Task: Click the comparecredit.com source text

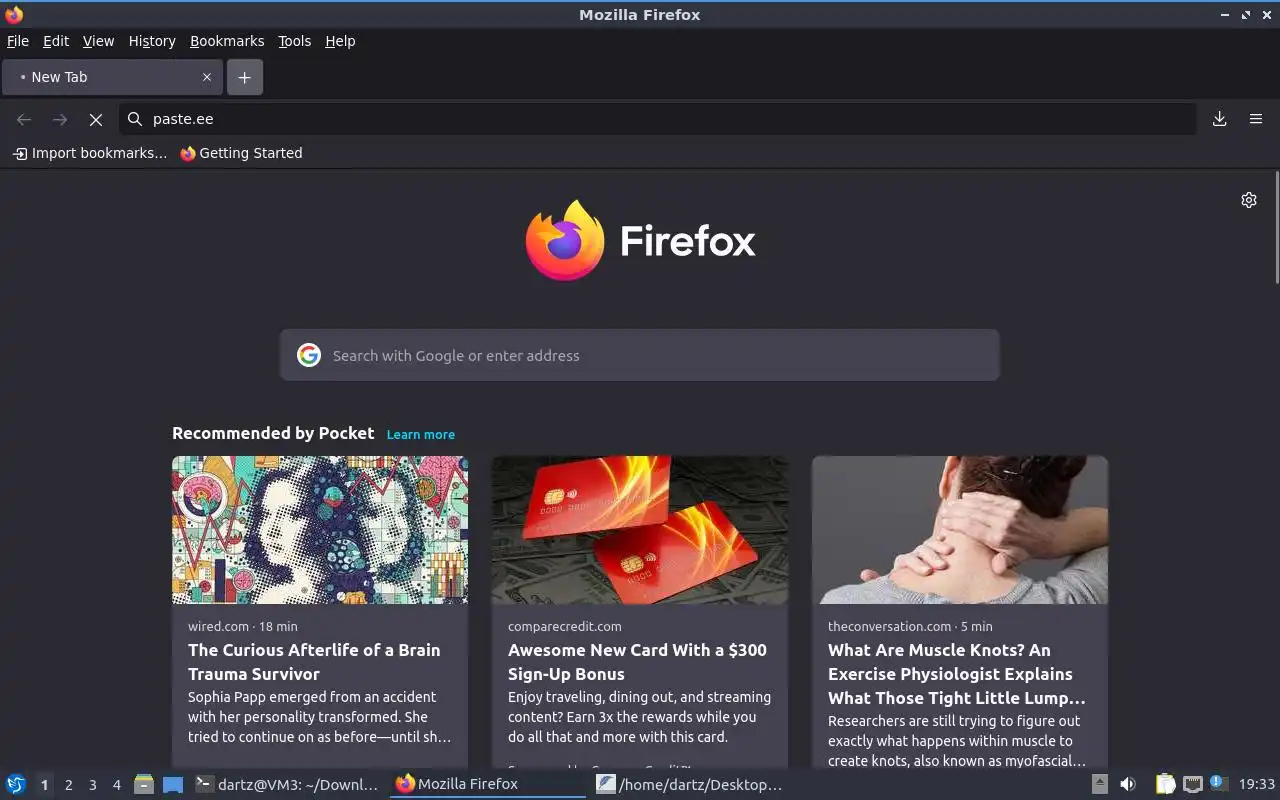Action: click(x=564, y=626)
